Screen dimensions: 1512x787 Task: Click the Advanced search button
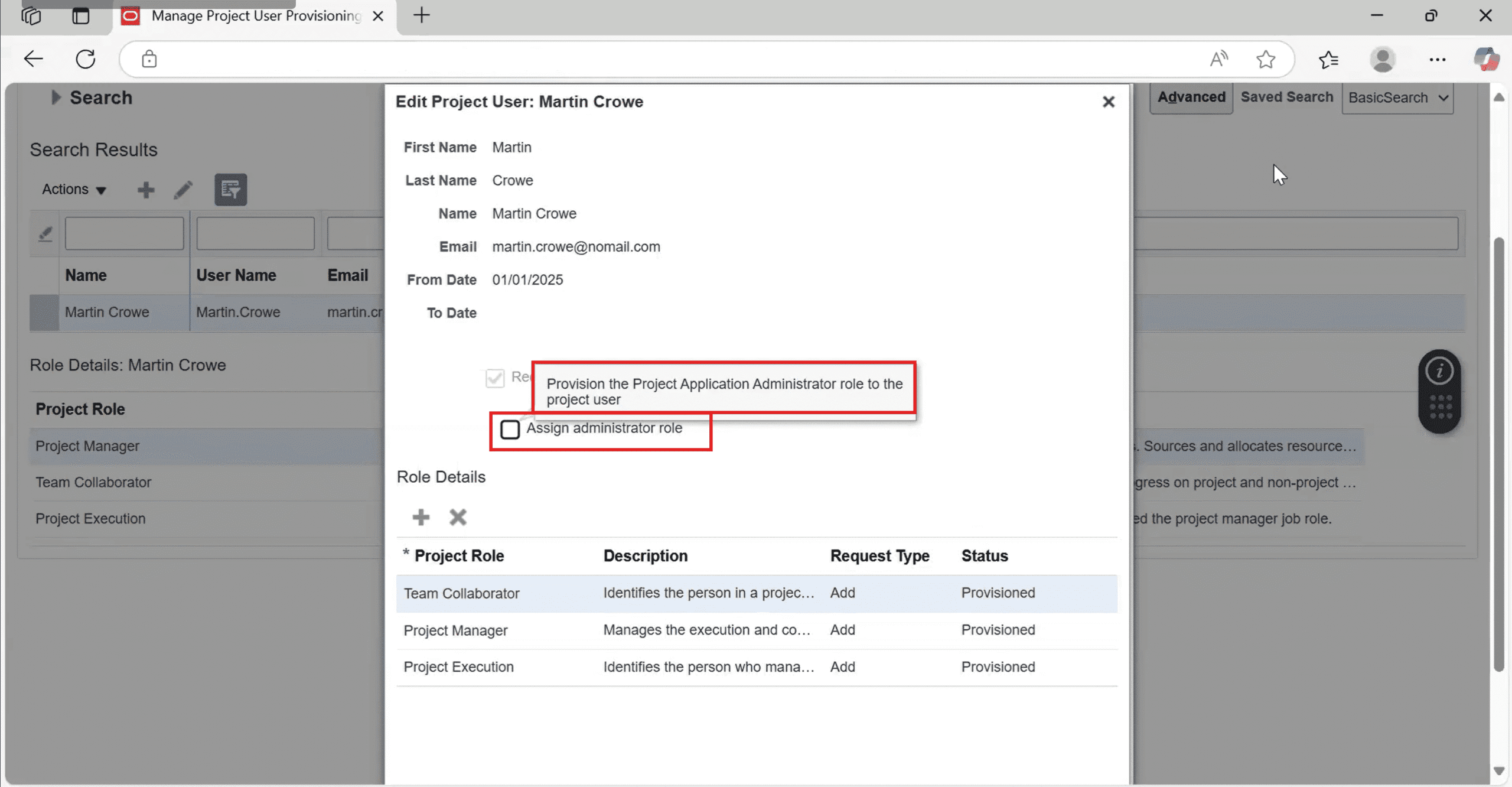[1191, 97]
